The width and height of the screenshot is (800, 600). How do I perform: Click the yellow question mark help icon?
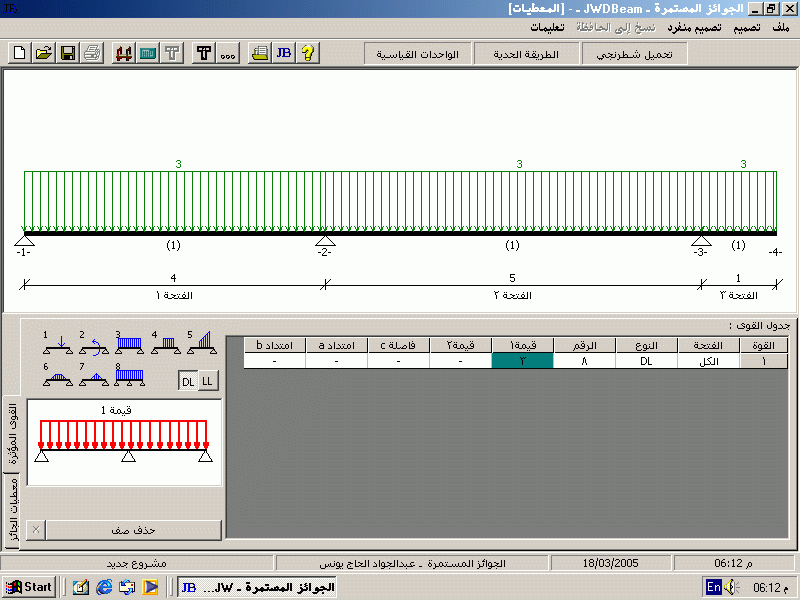(308, 53)
